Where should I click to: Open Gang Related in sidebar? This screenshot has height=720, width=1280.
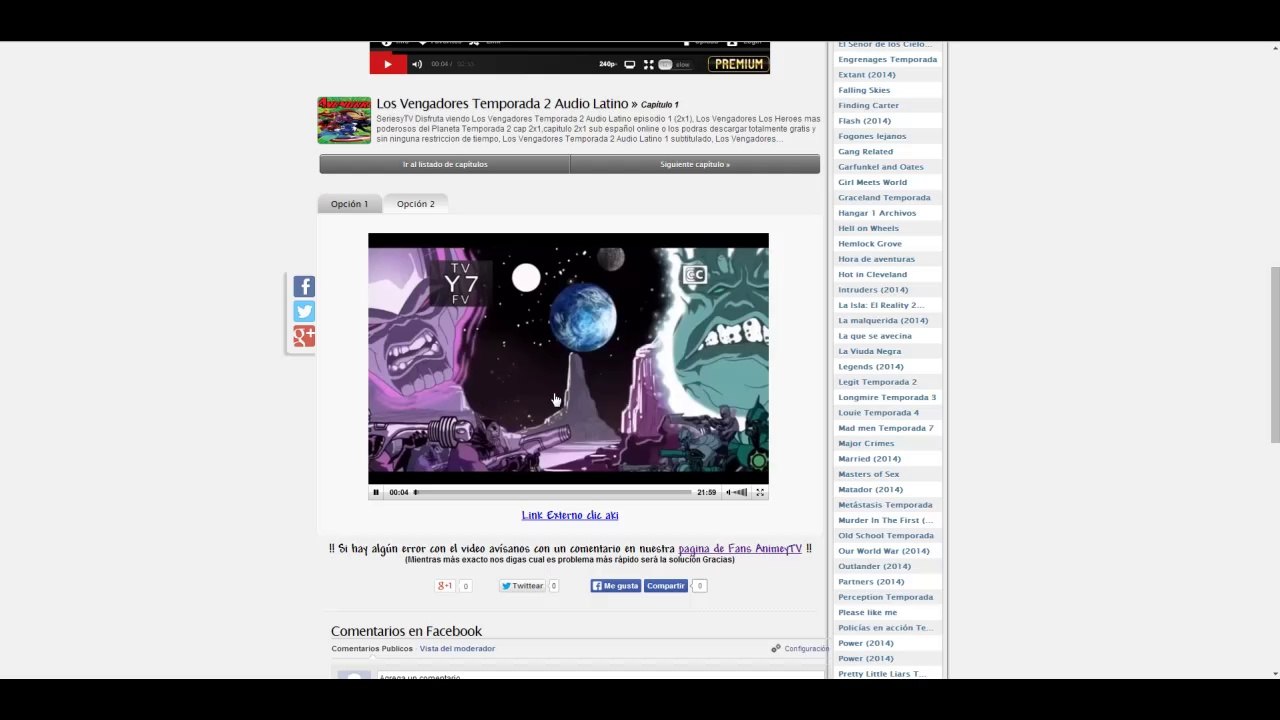point(866,152)
